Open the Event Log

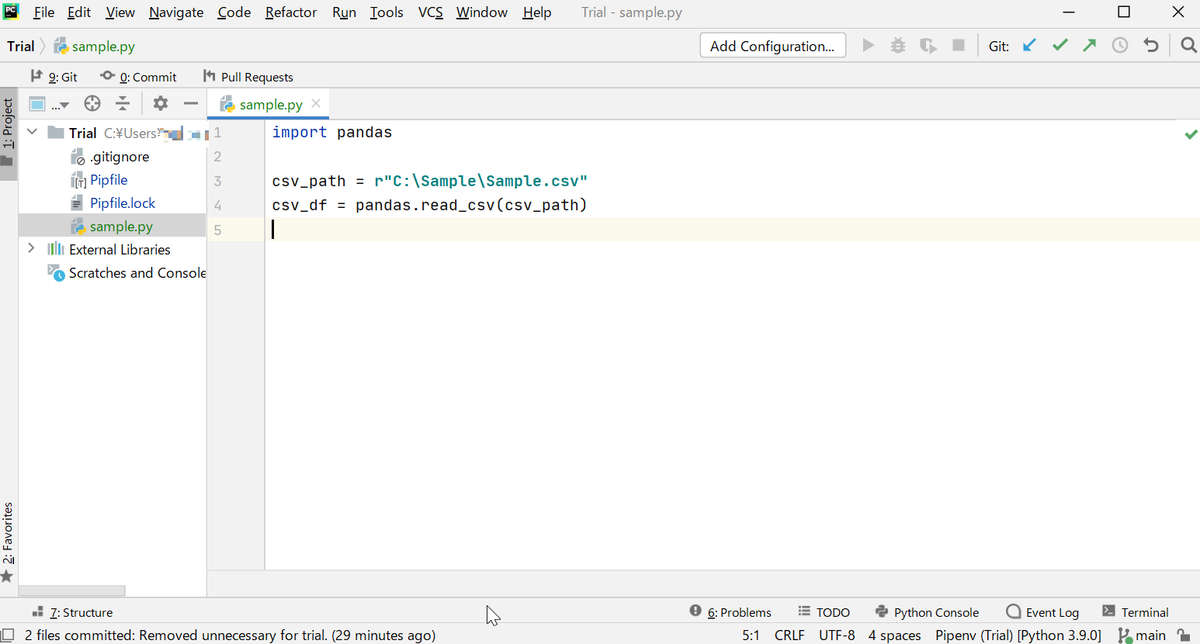click(x=1042, y=612)
